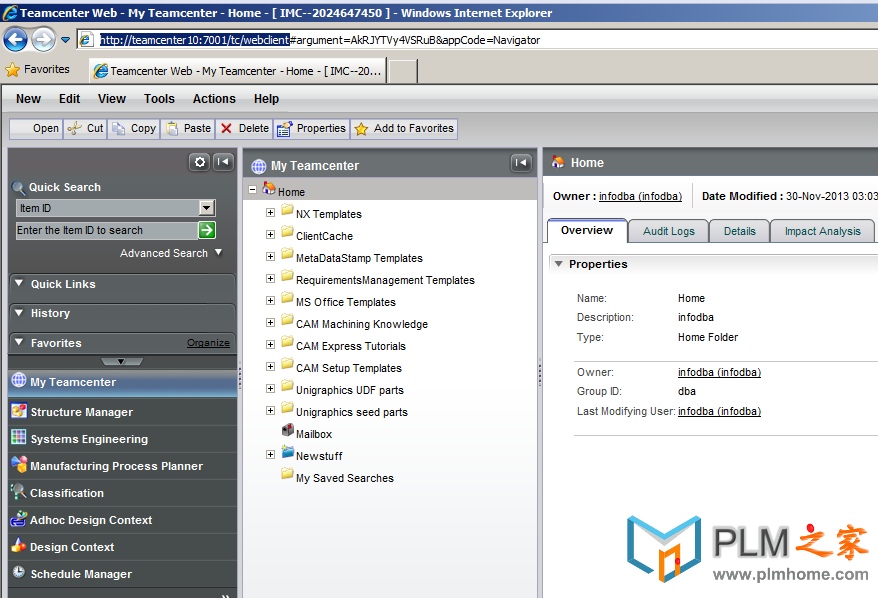Click the Paste clipboard toolbar button
878x598 pixels.
189,129
